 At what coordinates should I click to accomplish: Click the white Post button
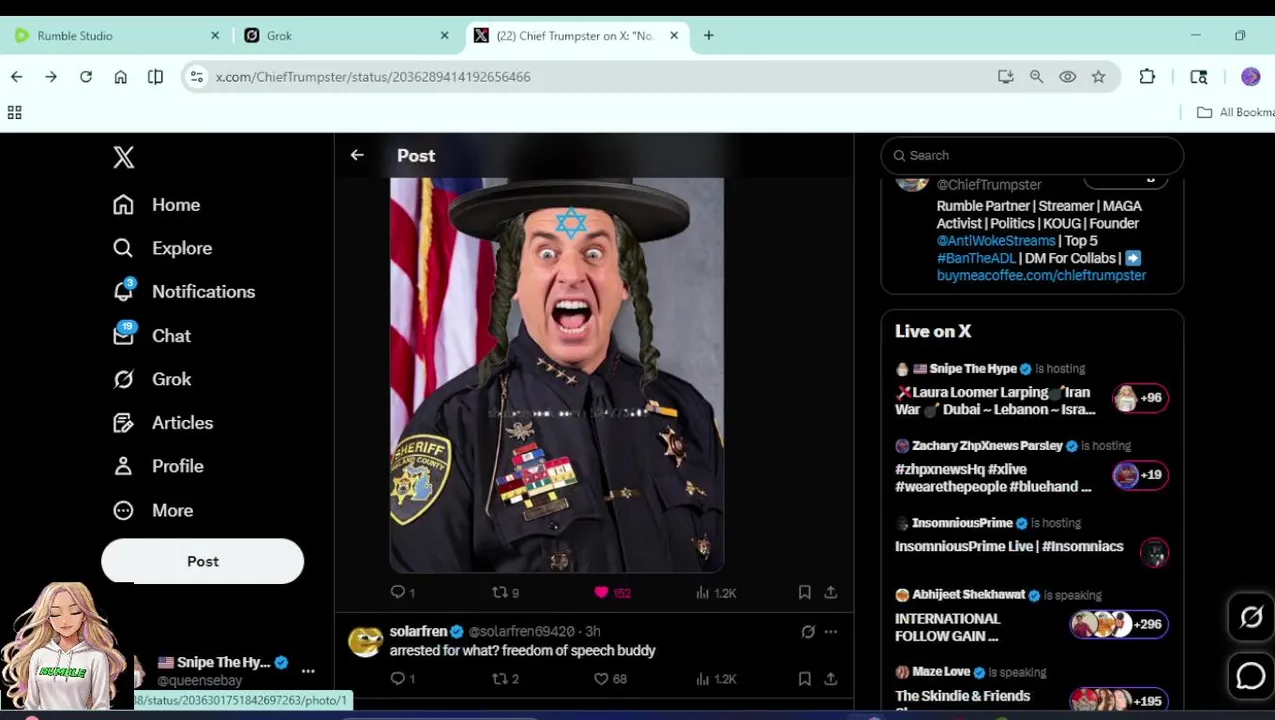(x=203, y=561)
